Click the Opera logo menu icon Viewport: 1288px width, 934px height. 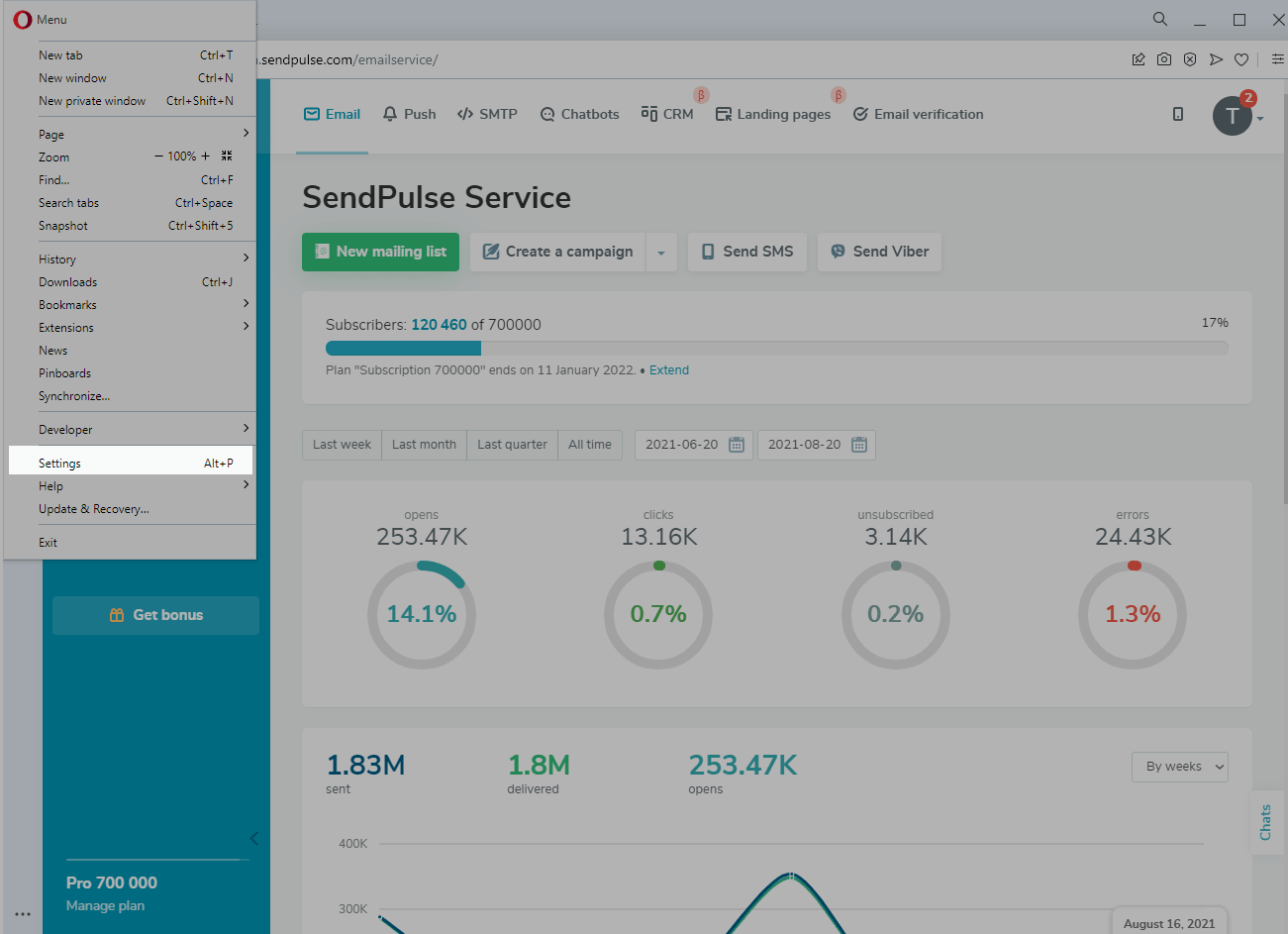pyautogui.click(x=22, y=20)
